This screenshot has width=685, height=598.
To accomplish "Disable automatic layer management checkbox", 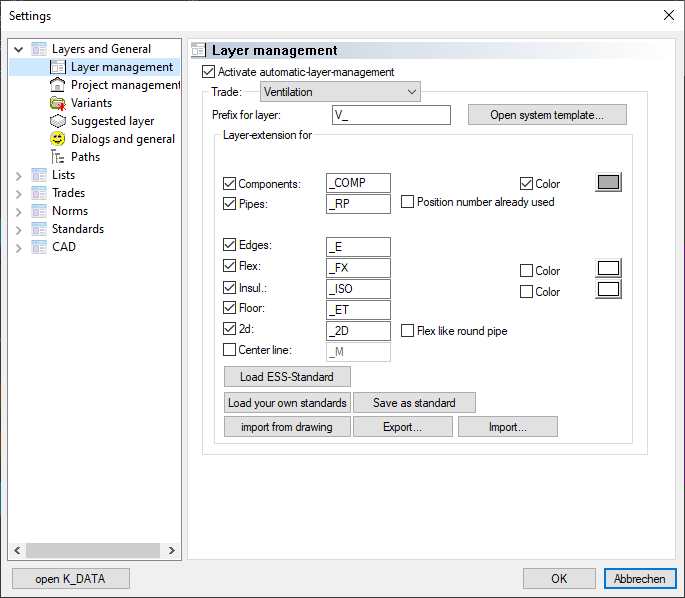I will point(208,72).
